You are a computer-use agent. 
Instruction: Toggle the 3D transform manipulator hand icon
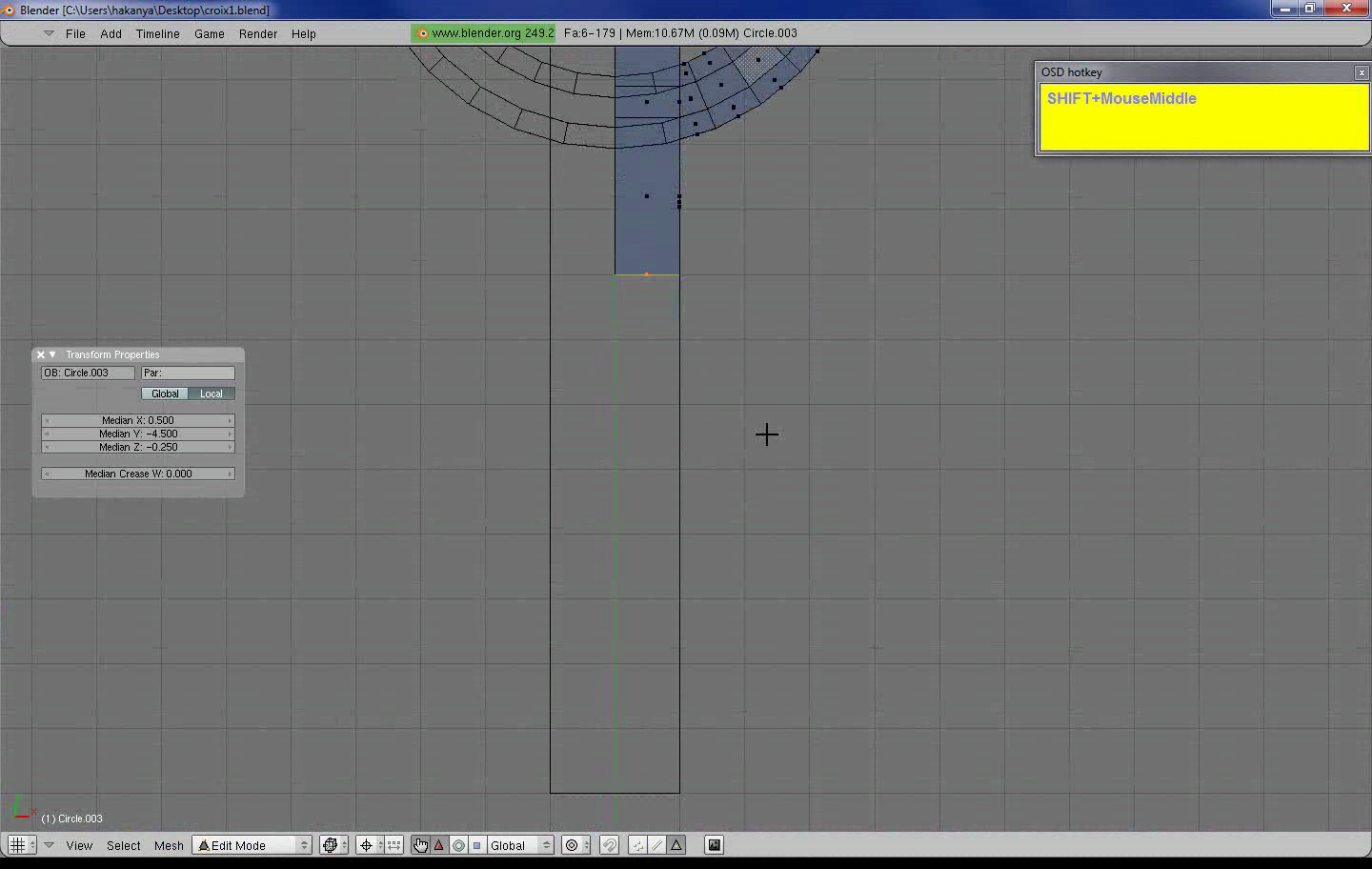click(x=420, y=845)
